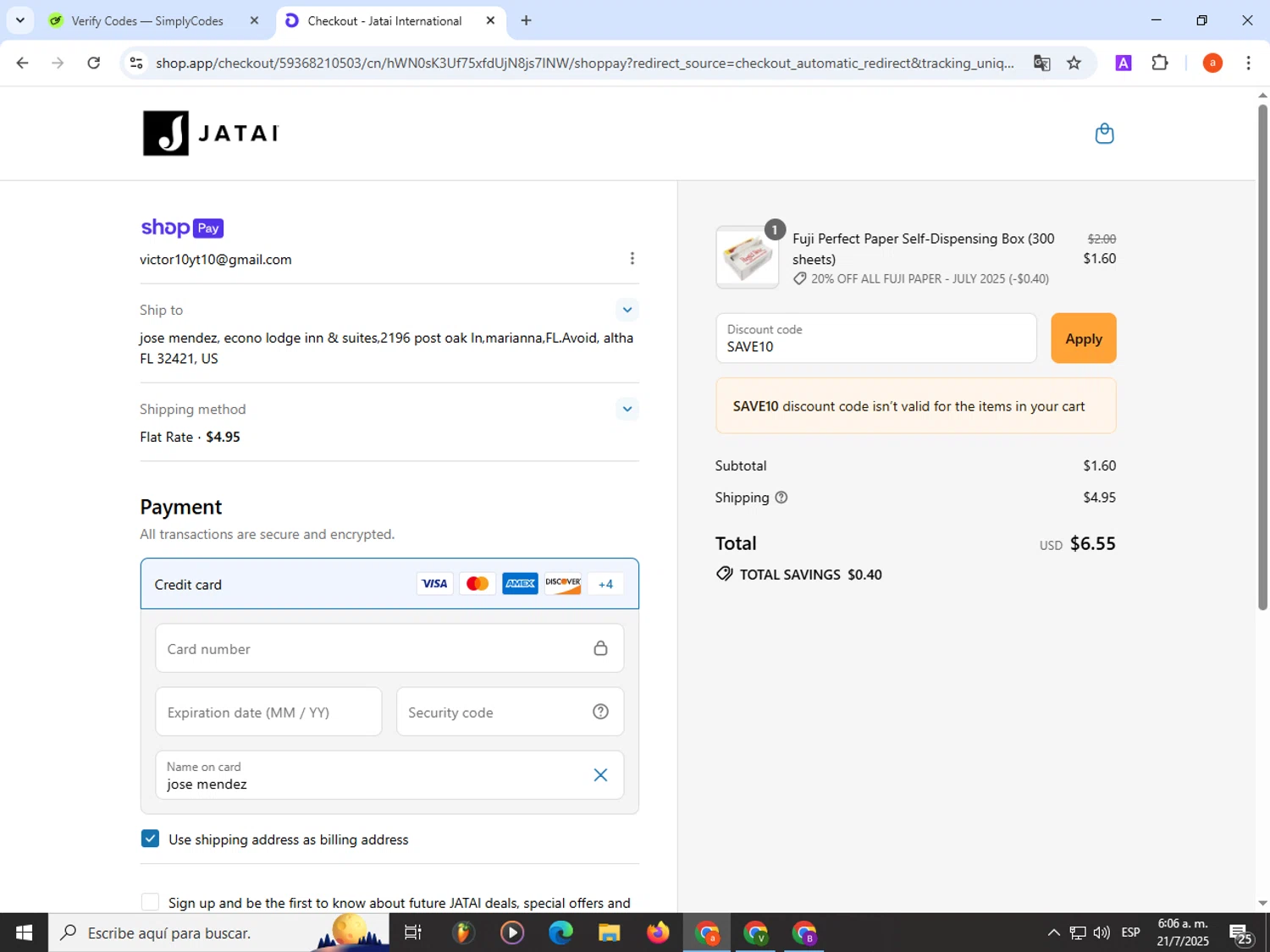
Task: Click the Windows search box
Action: point(218,933)
